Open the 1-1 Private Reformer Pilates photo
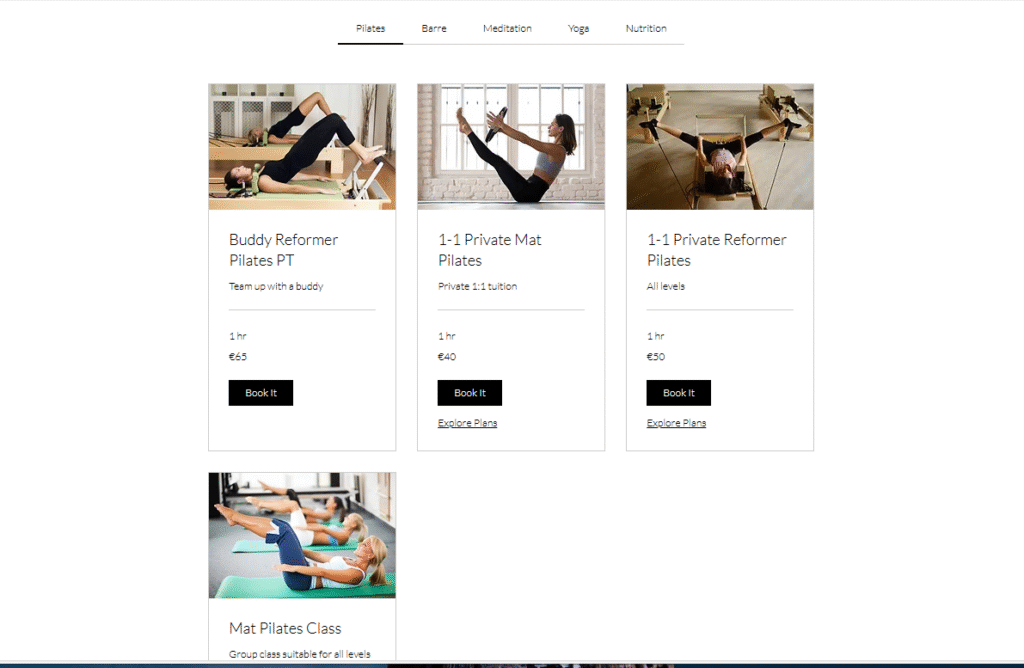Screen dimensions: 1024x668 click(720, 147)
